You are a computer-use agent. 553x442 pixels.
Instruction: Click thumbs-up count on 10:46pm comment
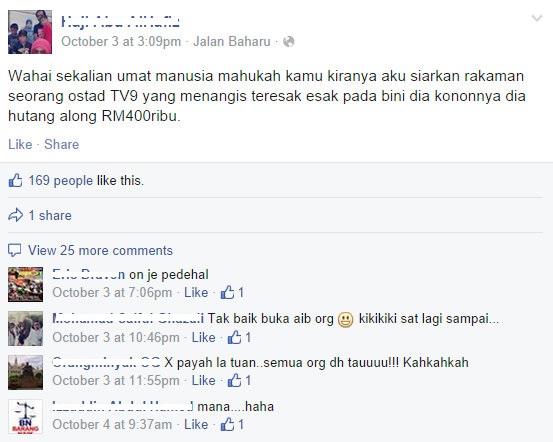click(x=239, y=337)
